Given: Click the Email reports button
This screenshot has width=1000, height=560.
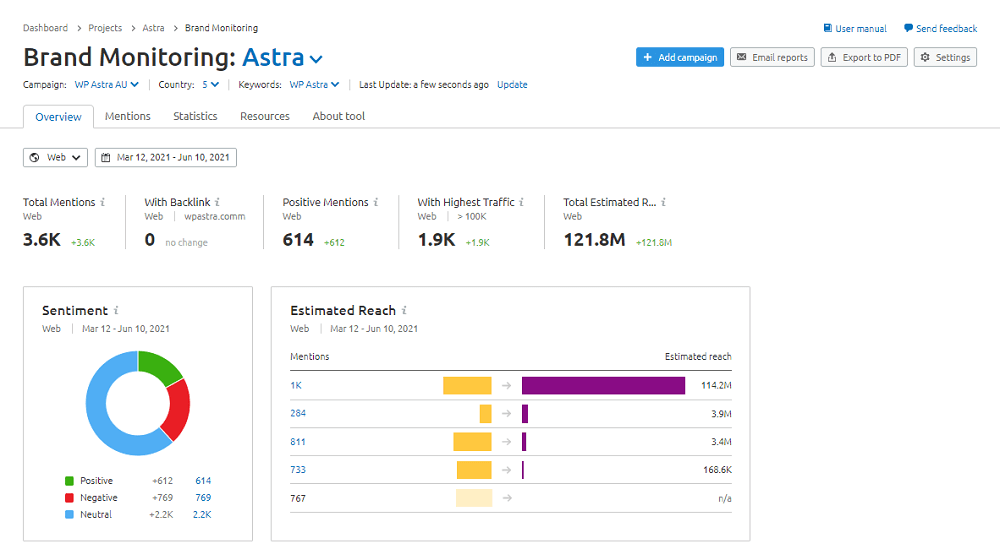Looking at the screenshot, I should (x=772, y=57).
